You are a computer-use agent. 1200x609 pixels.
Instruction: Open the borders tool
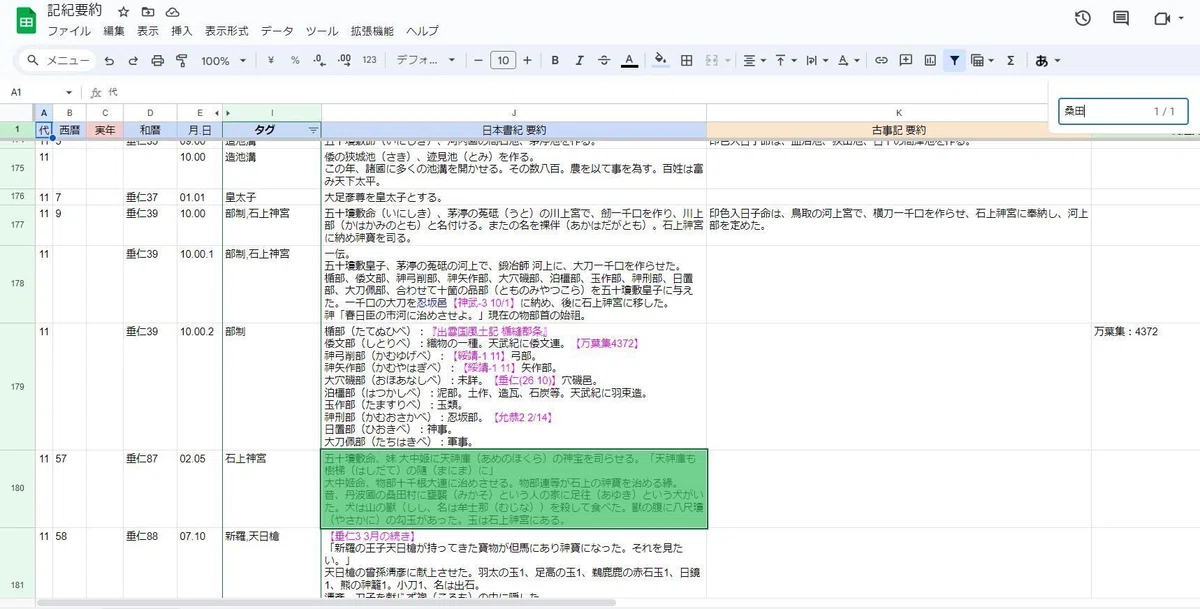pos(687,61)
